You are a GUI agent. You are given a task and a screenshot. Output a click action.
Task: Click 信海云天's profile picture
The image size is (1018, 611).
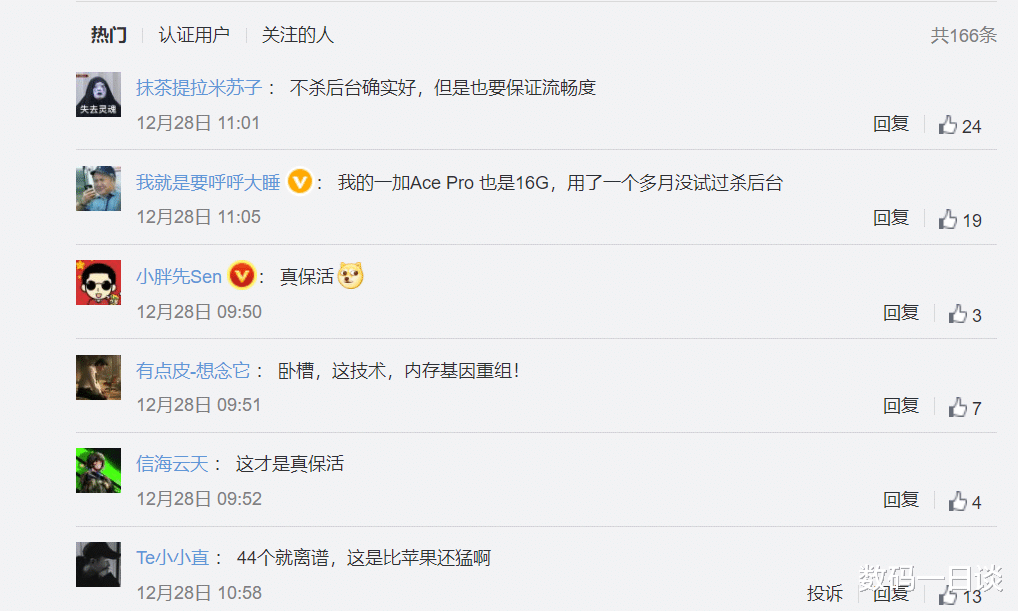tap(97, 470)
